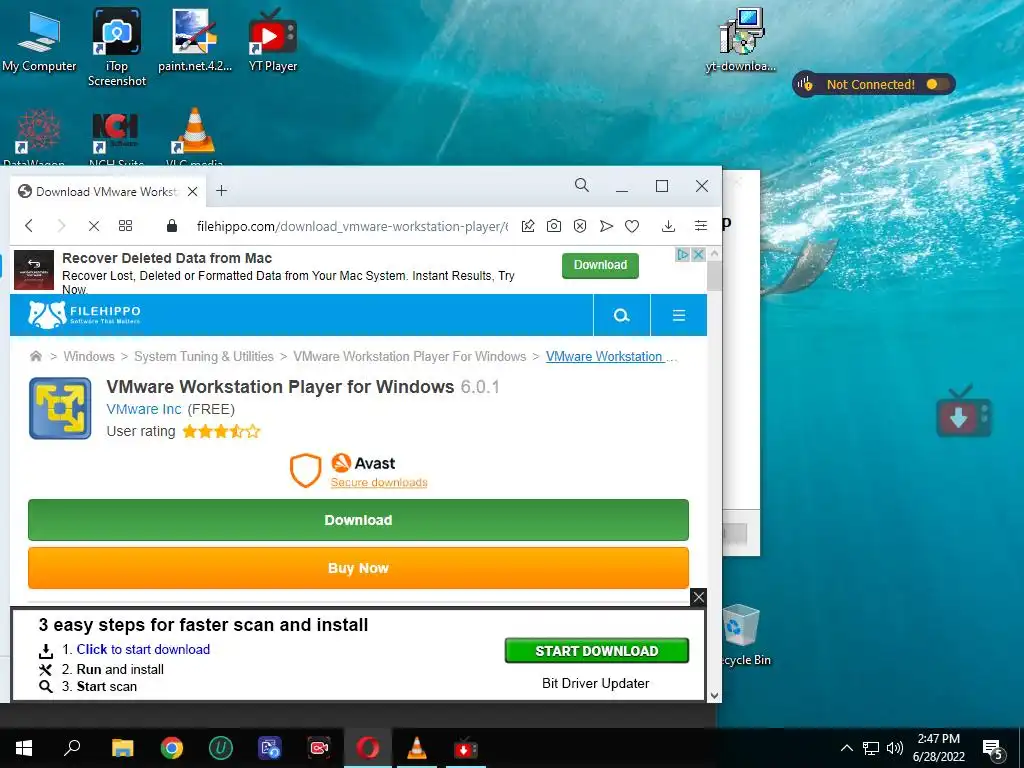Click 'Click to start download' link
Screen dimensions: 1024x768
143,650
